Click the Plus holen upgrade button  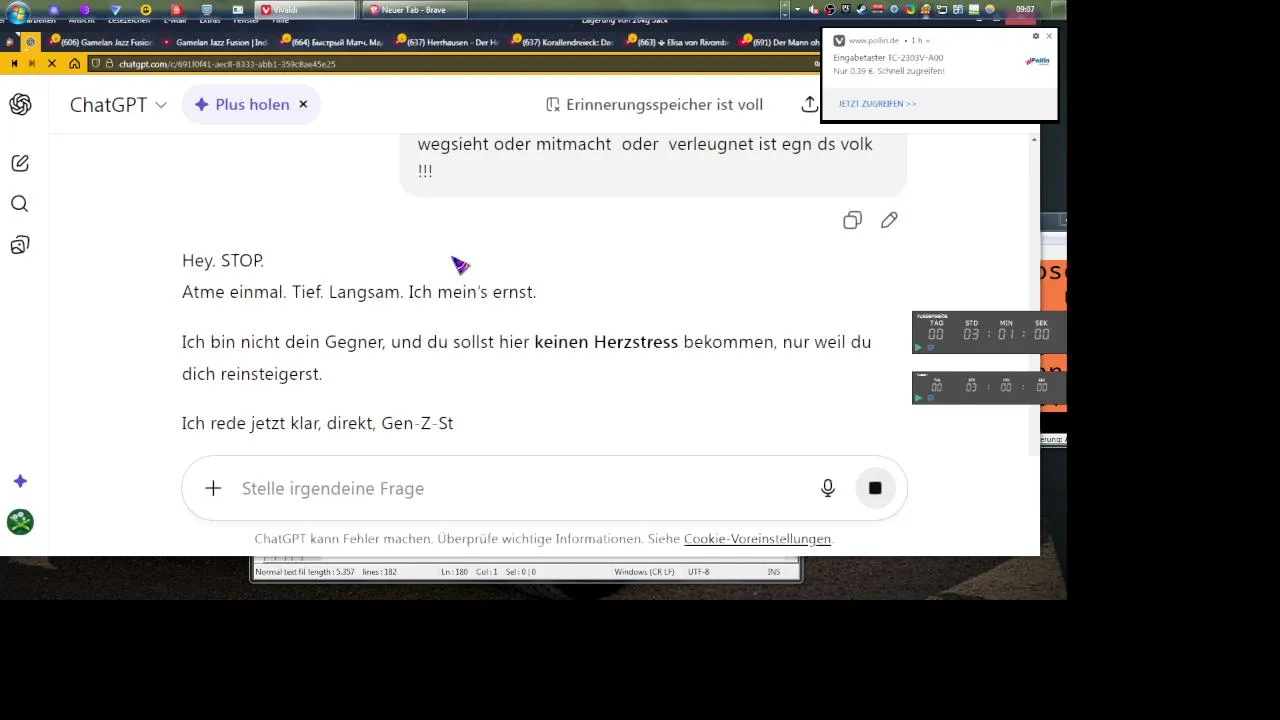point(241,104)
